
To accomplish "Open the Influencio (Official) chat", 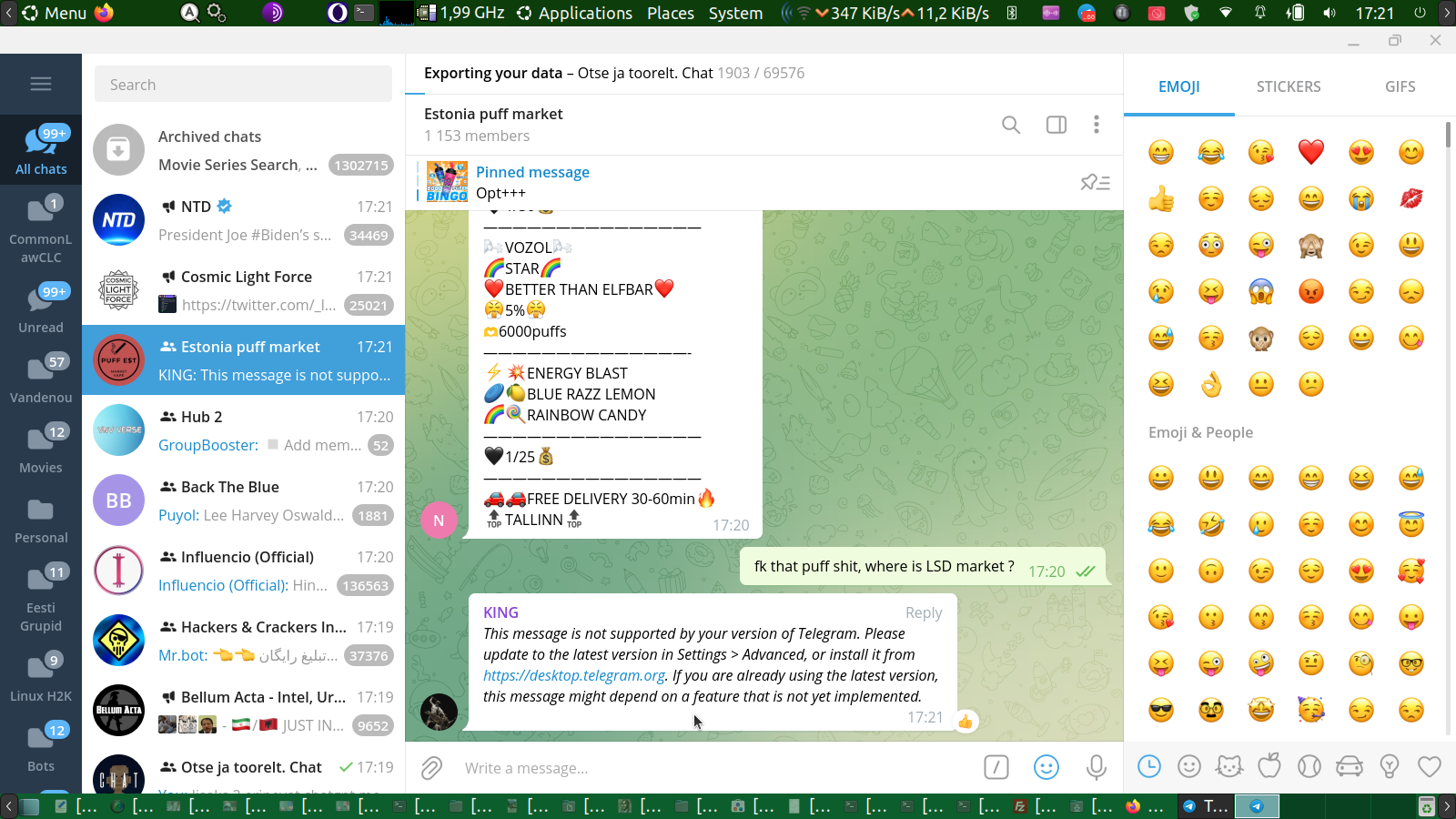I will pos(244,571).
